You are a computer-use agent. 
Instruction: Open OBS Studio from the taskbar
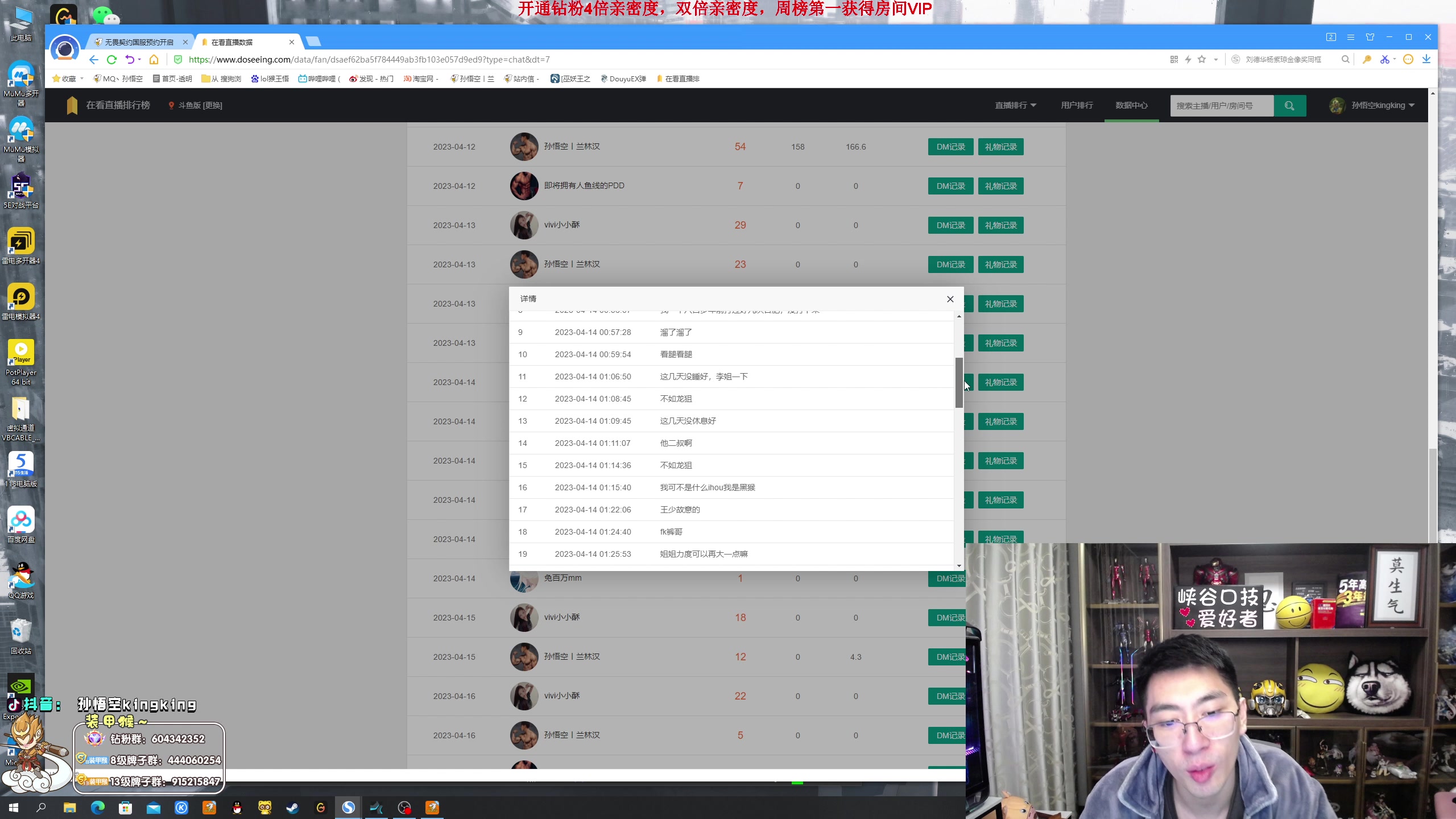point(404,808)
